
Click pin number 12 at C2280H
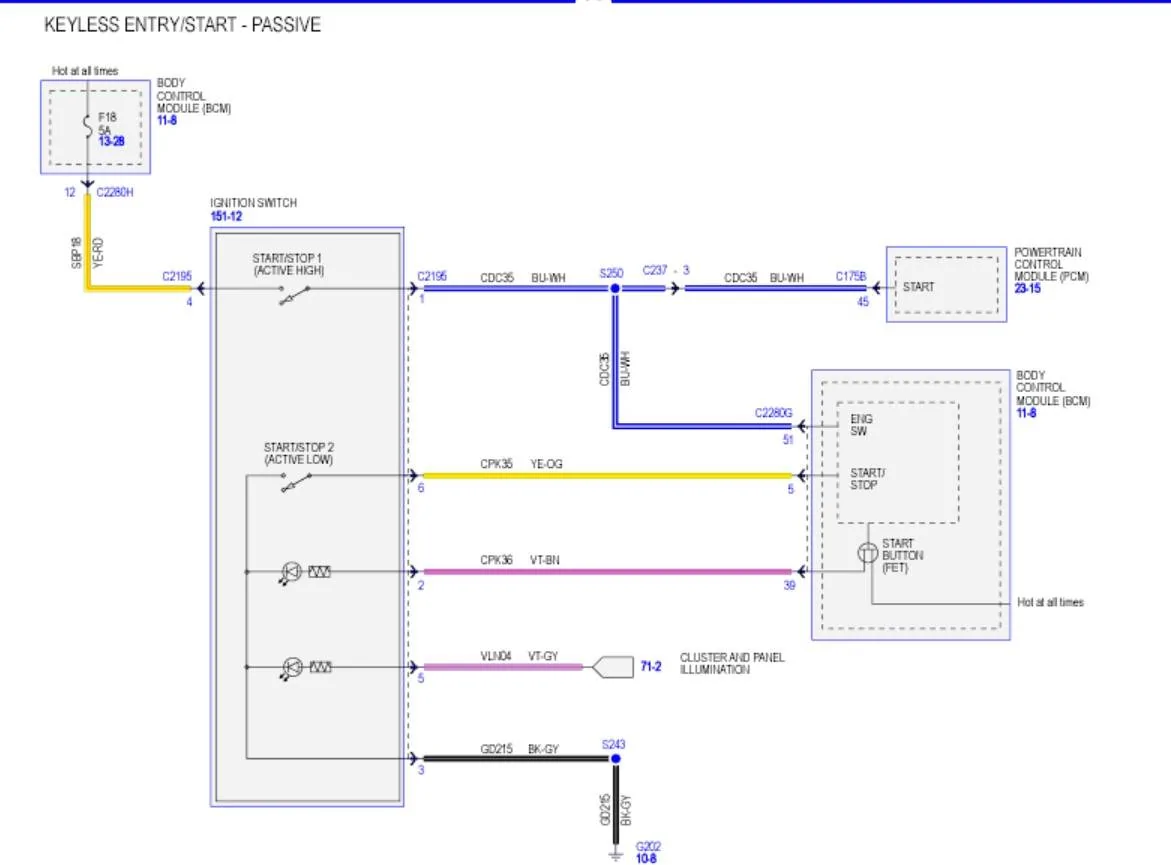point(69,193)
